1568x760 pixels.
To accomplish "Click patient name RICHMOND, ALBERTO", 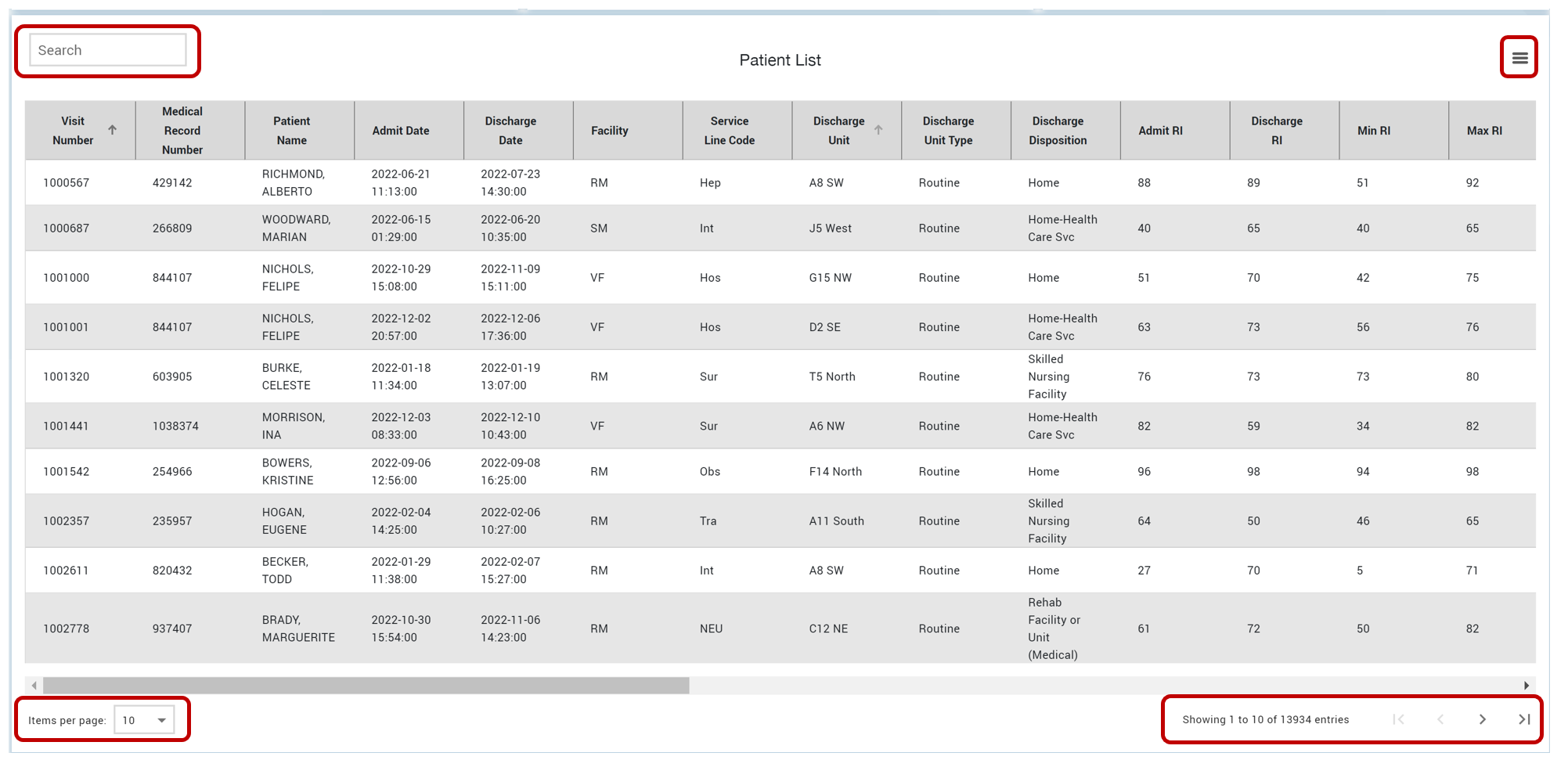I will [294, 182].
